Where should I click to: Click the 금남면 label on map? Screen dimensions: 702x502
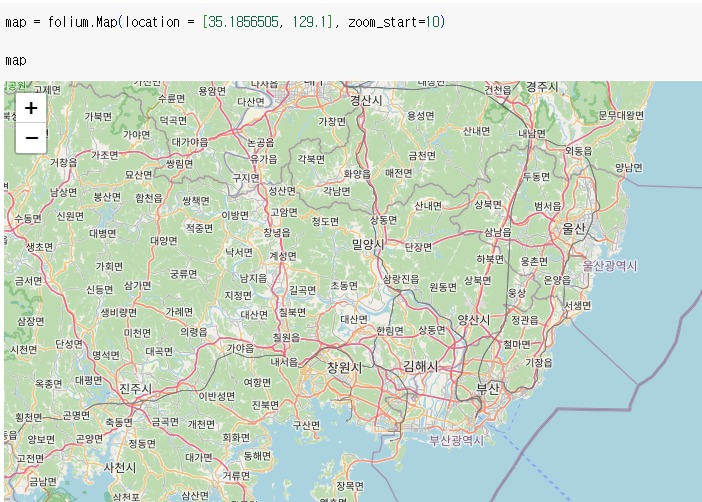click(43, 481)
